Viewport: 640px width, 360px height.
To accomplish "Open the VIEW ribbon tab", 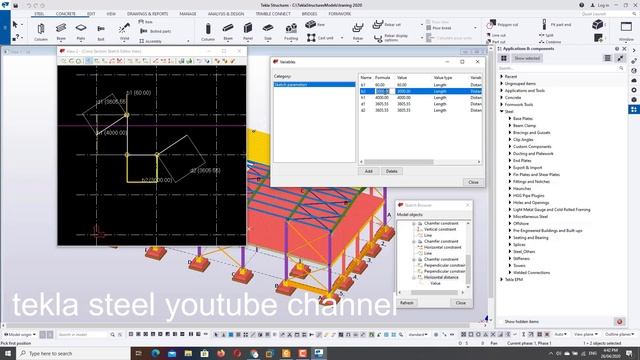I will tap(111, 14).
